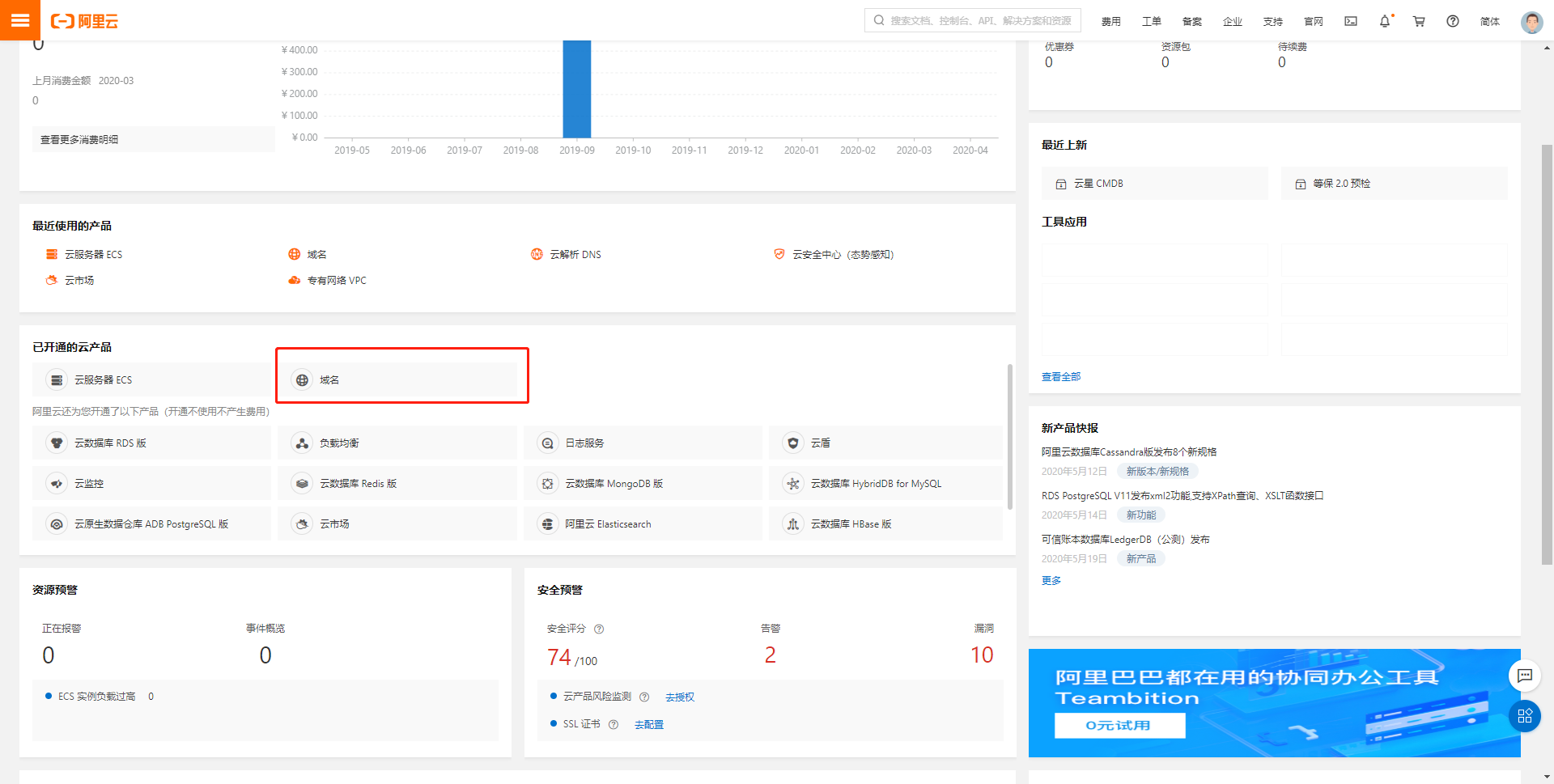This screenshot has height=784, width=1554.
Task: Click the 2019-09 blue chart bar
Action: click(577, 89)
